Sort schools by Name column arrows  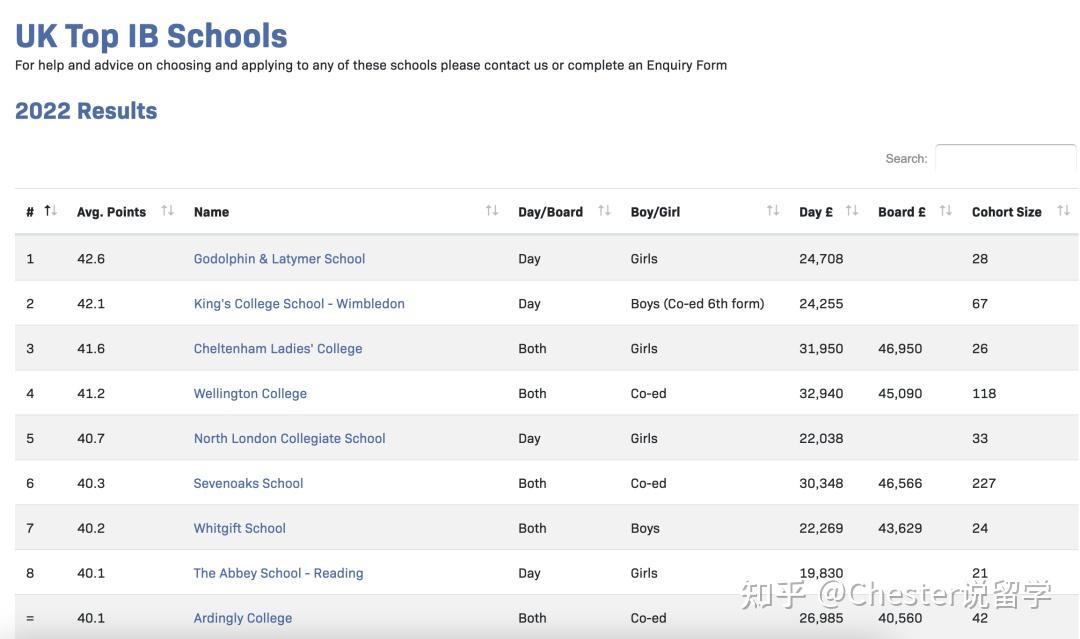click(491, 211)
